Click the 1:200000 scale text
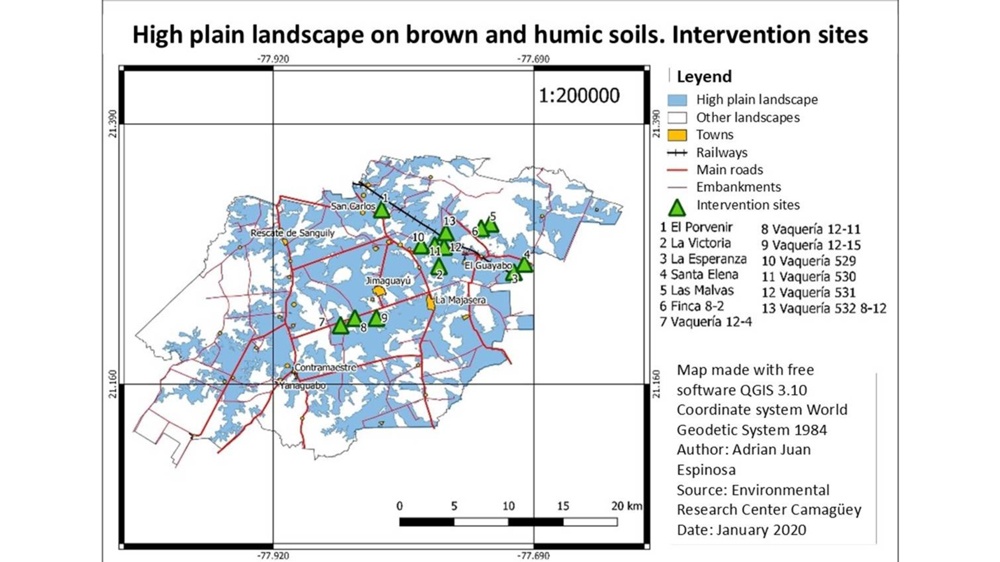Screen dimensions: 1000x562 (579, 96)
